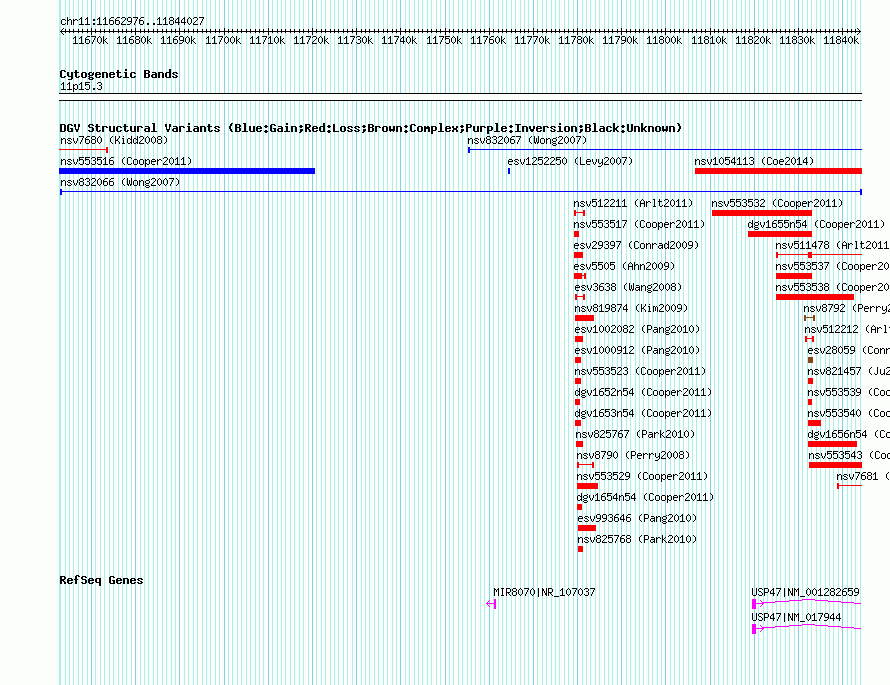
Task: Select the nsv512212 variant label
Action: point(847,329)
